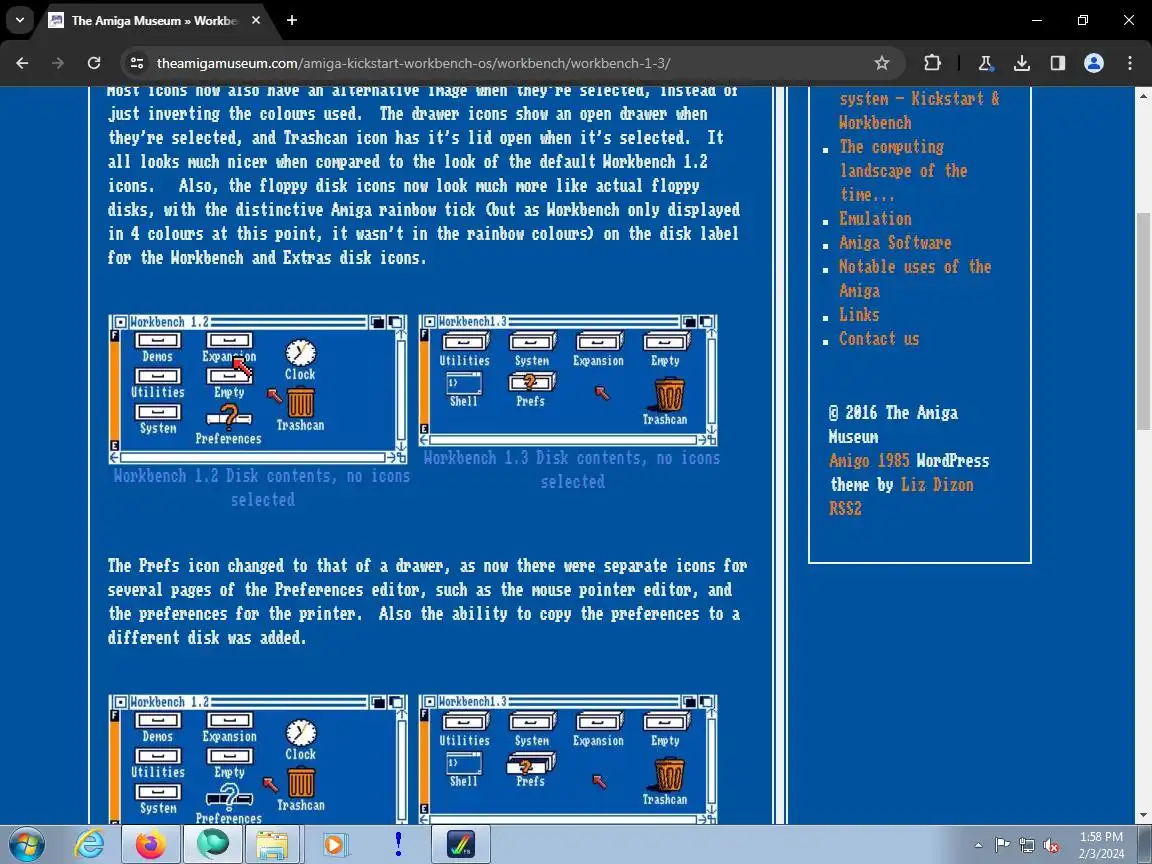The height and width of the screenshot is (864, 1152).
Task: Open Chrome Labs flask icon
Action: click(986, 63)
